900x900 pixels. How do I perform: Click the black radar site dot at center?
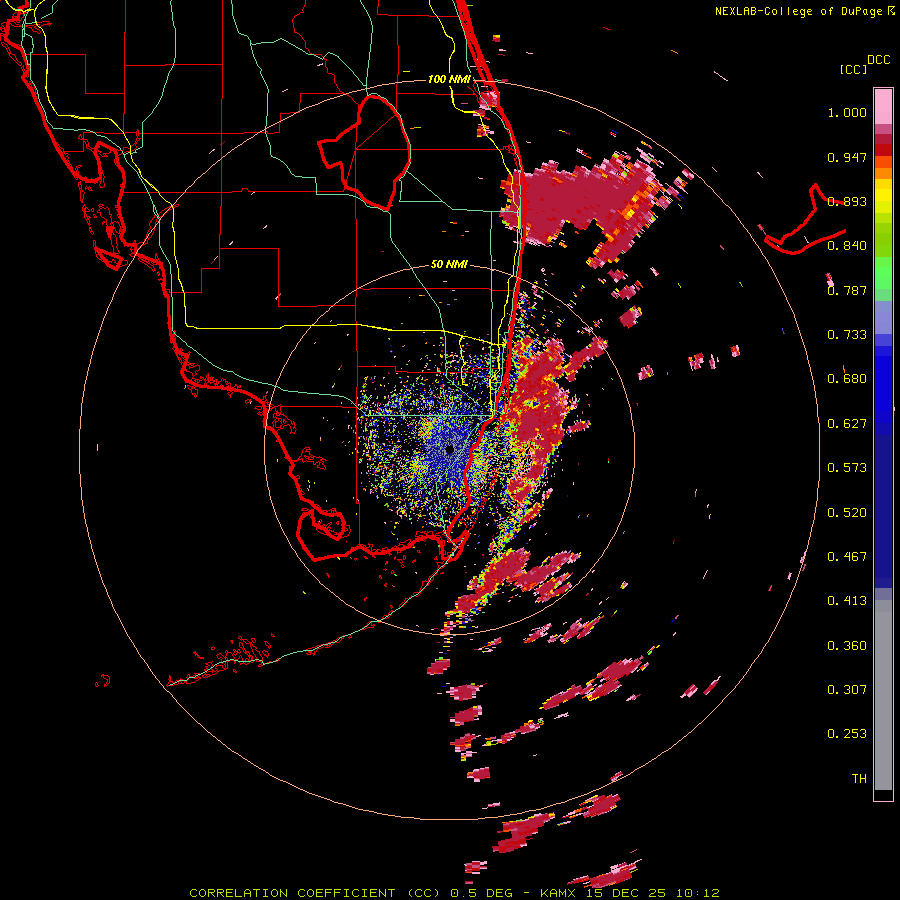click(x=449, y=449)
